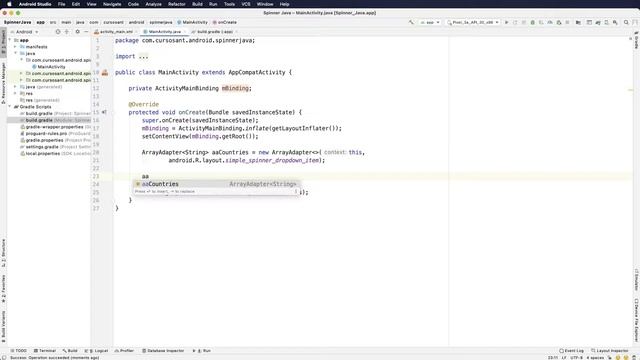The height and width of the screenshot is (360, 640).
Task: Open the Resource Manager side tab
Action: pos(3,83)
